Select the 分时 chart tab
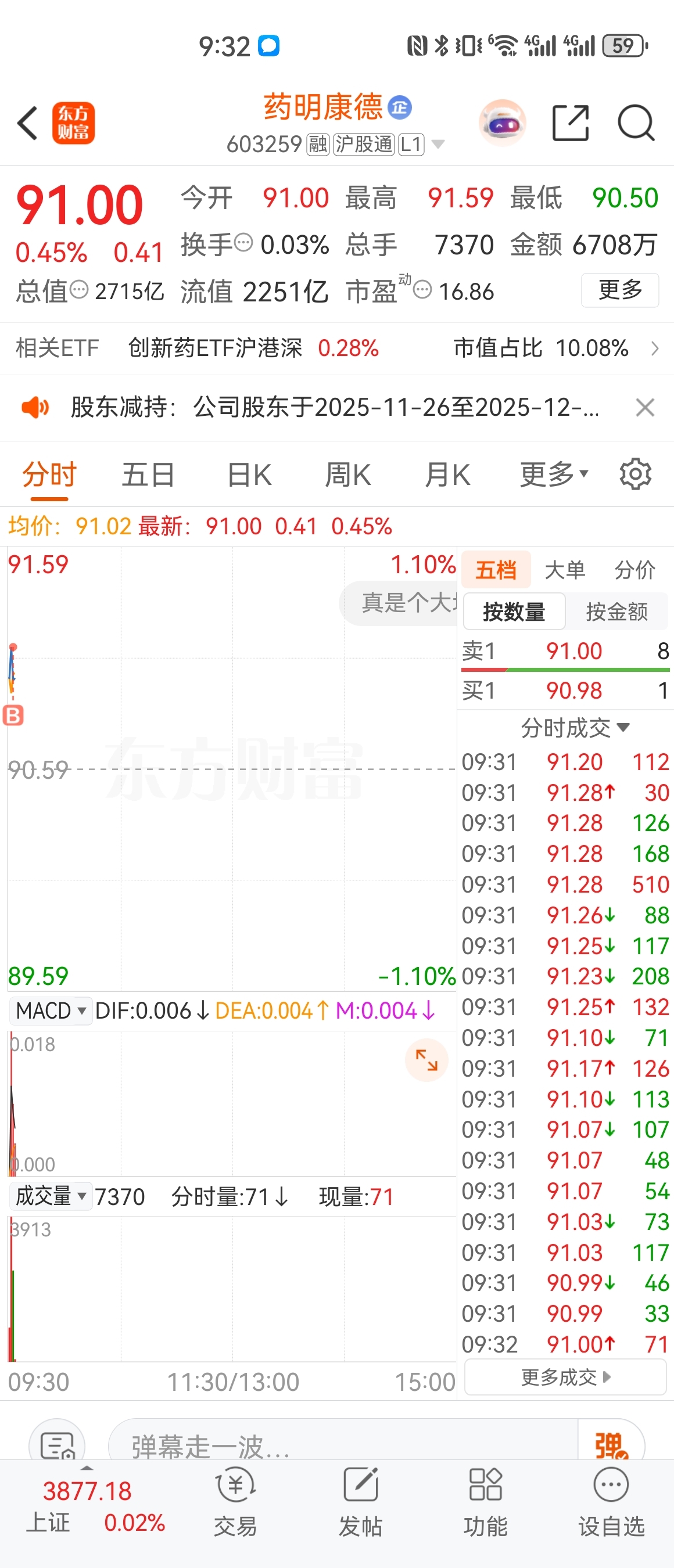Image resolution: width=674 pixels, height=1568 pixels. (49, 475)
